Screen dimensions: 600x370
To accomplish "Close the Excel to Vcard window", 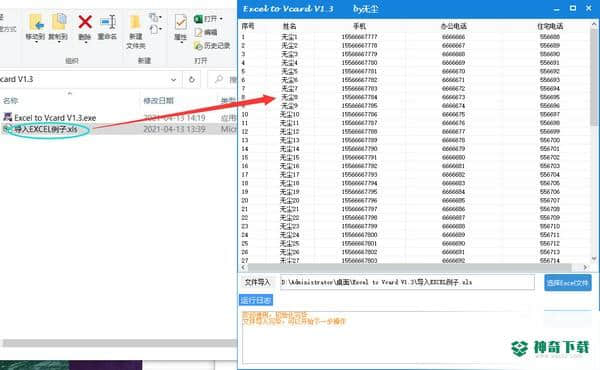I will pos(589,8).
